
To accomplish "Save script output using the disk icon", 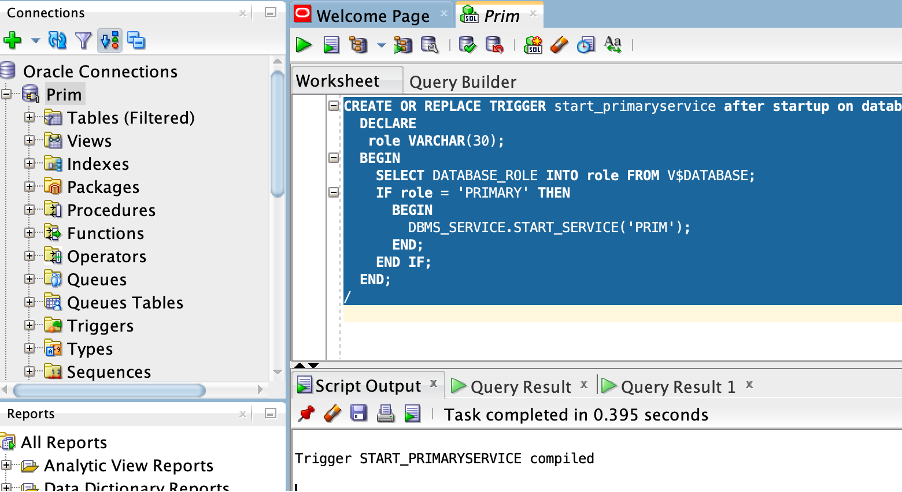I will pyautogui.click(x=358, y=414).
